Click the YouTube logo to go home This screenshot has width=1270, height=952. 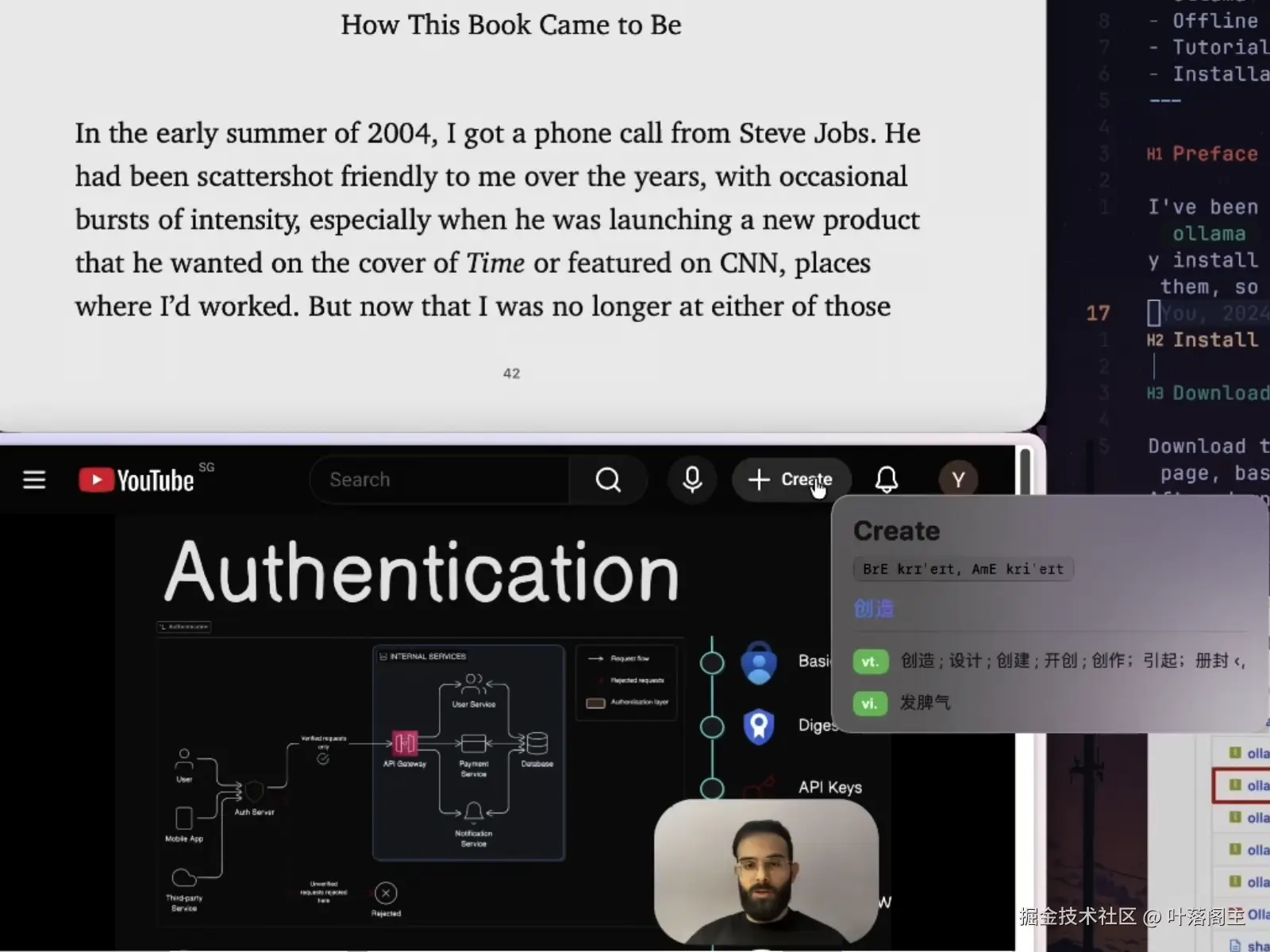click(137, 480)
